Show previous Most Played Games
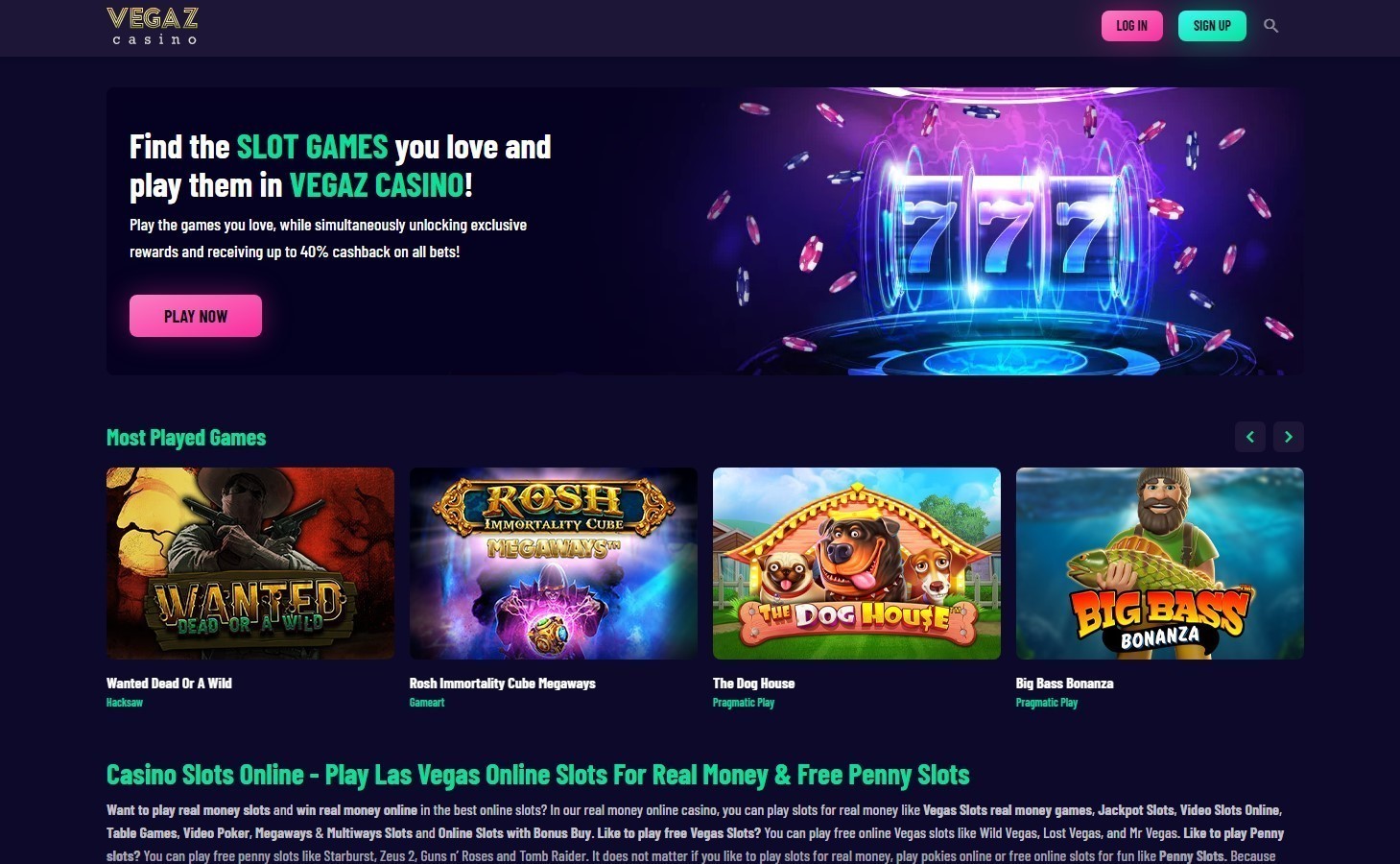 coord(1249,437)
